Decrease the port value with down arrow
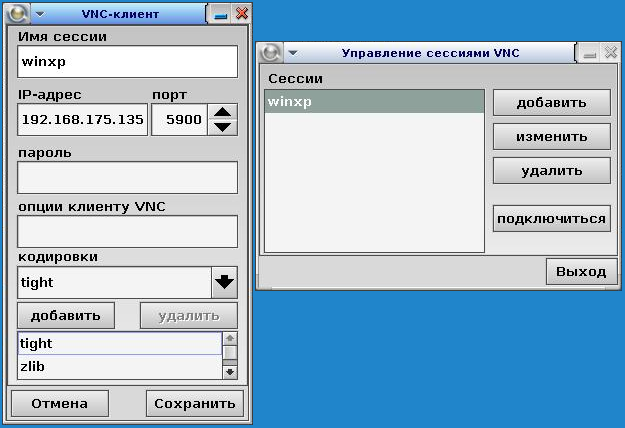The image size is (625, 428). point(225,127)
